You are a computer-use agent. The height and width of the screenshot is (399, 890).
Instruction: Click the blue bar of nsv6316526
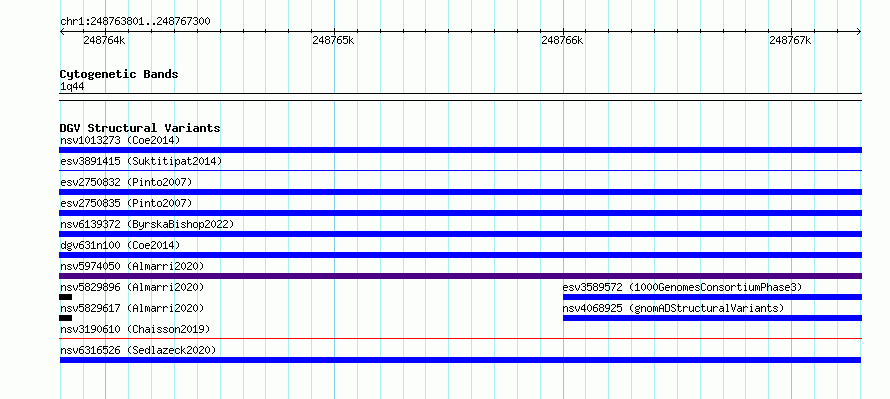click(460, 360)
